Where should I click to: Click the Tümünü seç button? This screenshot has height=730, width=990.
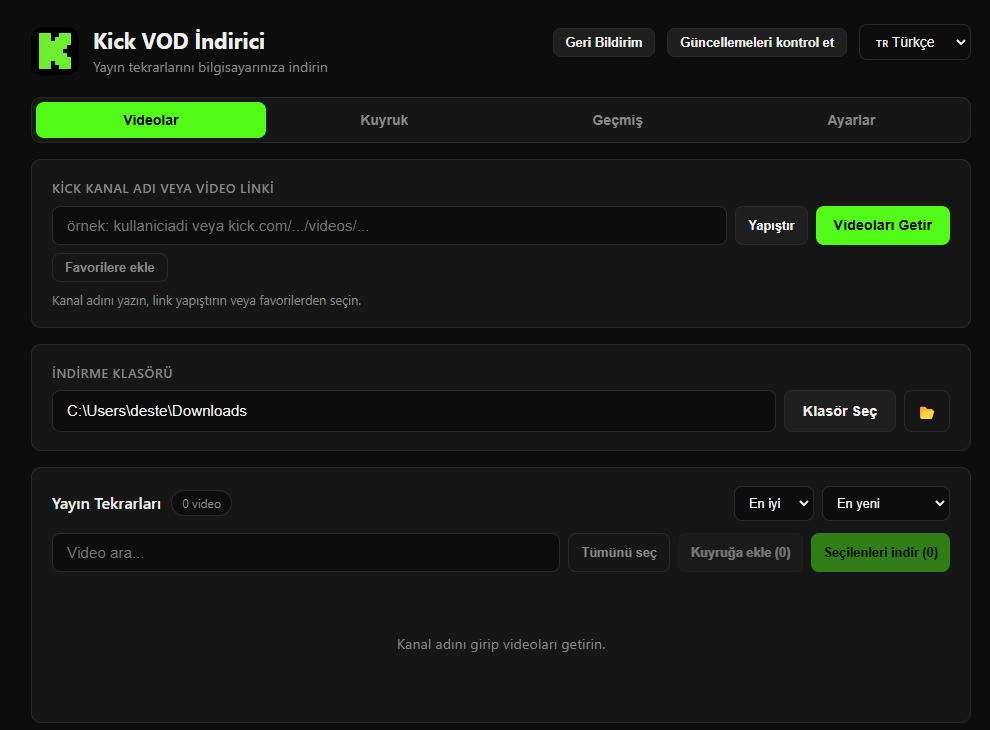(x=619, y=553)
